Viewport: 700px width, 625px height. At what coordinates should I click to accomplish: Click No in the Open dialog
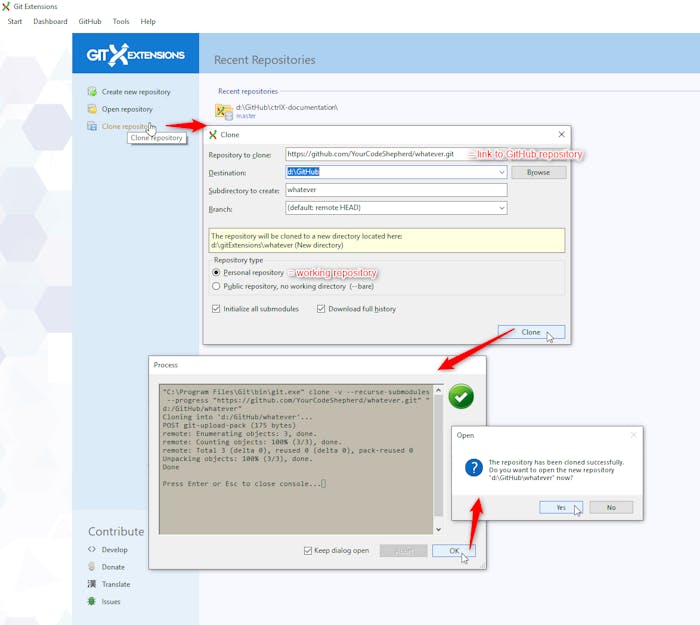coord(611,507)
